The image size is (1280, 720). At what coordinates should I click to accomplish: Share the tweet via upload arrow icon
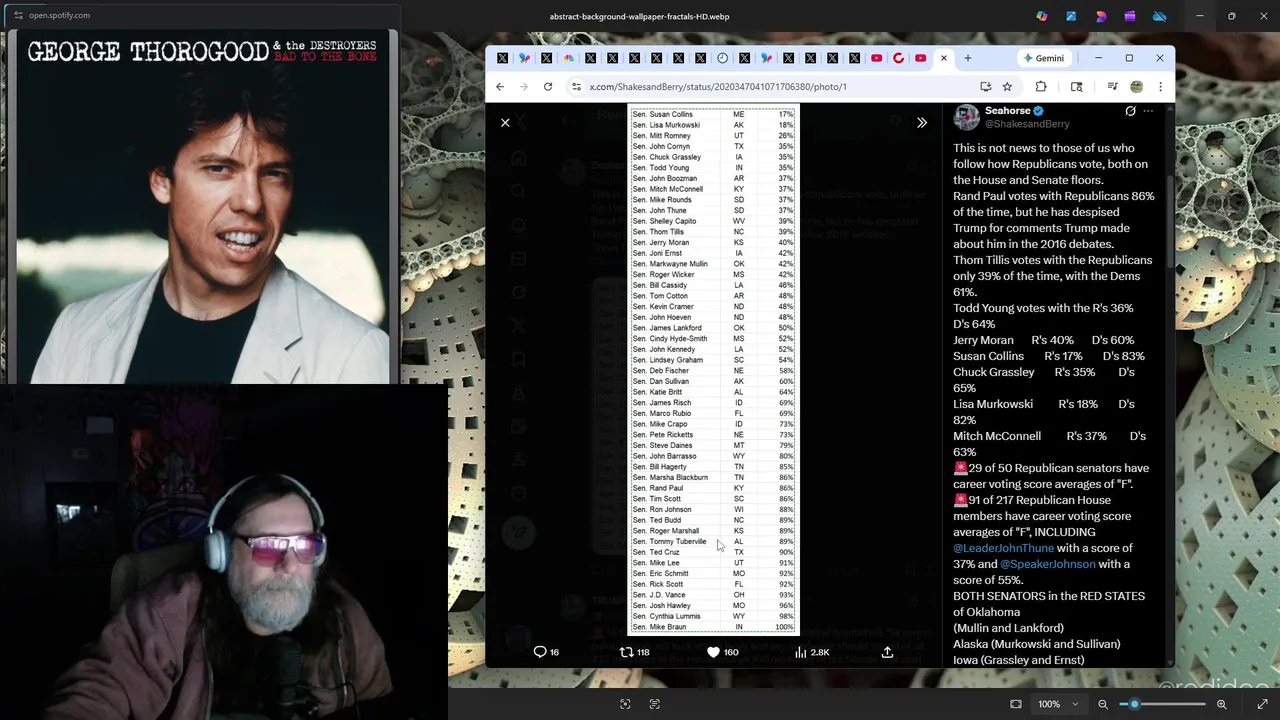coord(887,652)
